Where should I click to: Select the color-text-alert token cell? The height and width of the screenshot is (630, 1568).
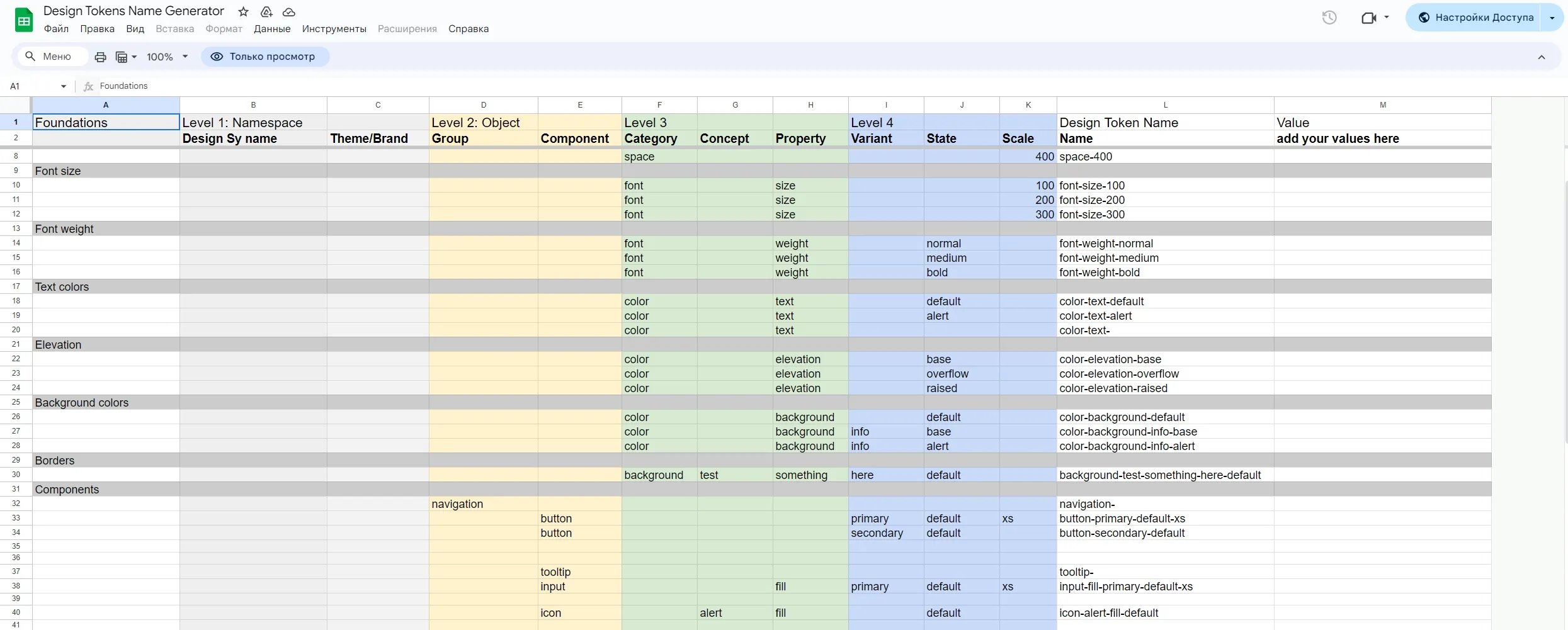(x=1165, y=315)
